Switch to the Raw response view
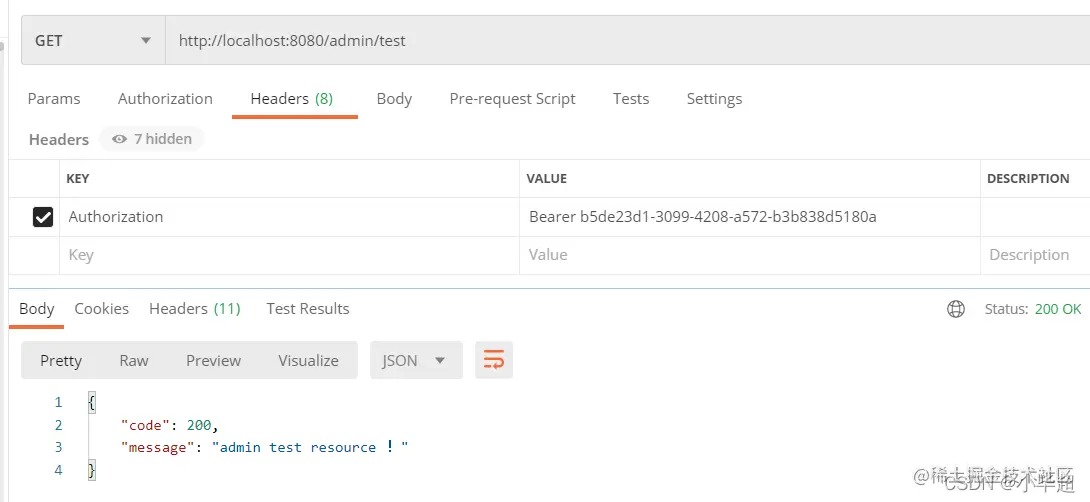Screen dimensions: 1090x502 click(133, 360)
